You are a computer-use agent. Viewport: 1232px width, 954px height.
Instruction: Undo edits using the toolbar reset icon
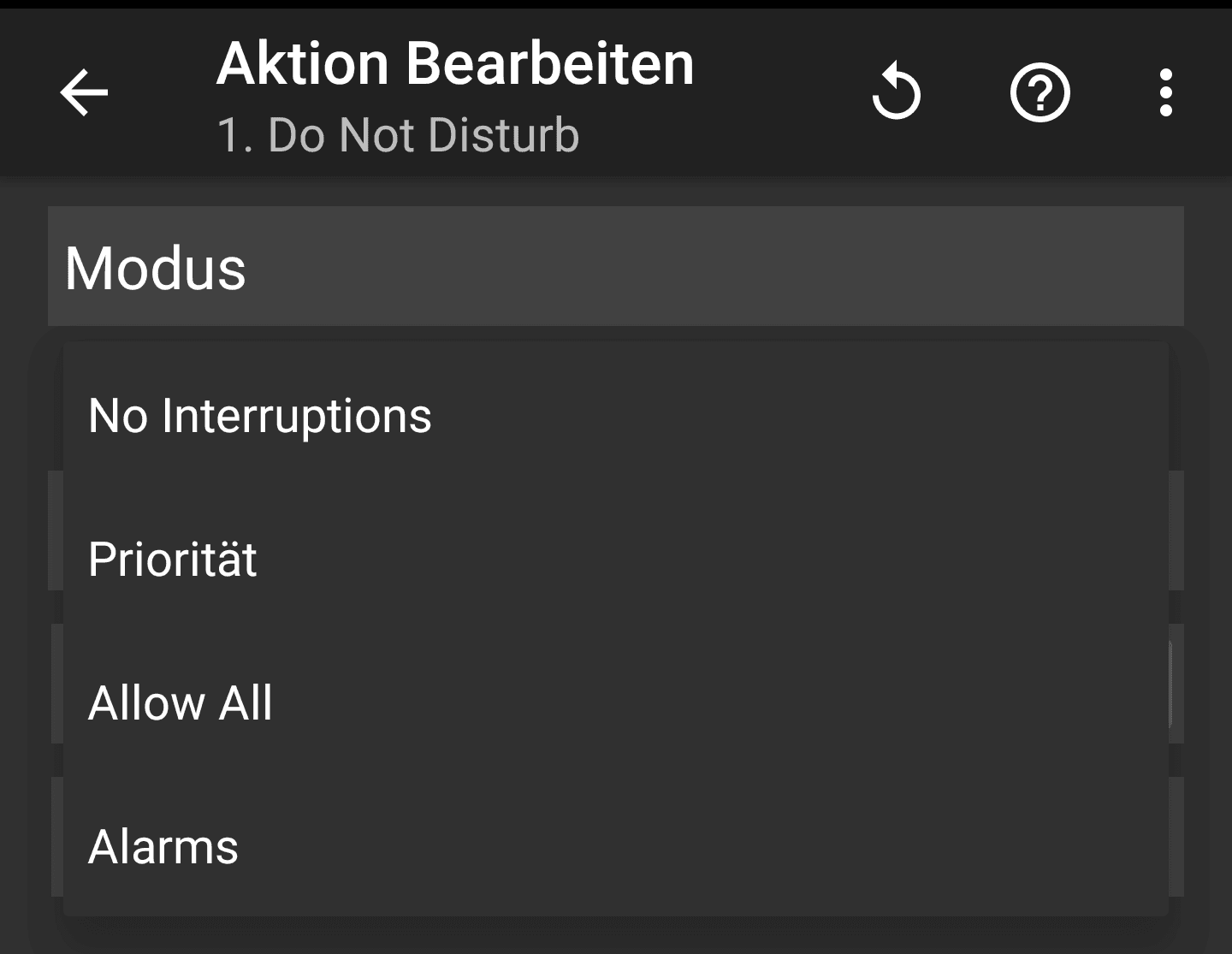pyautogui.click(x=896, y=92)
